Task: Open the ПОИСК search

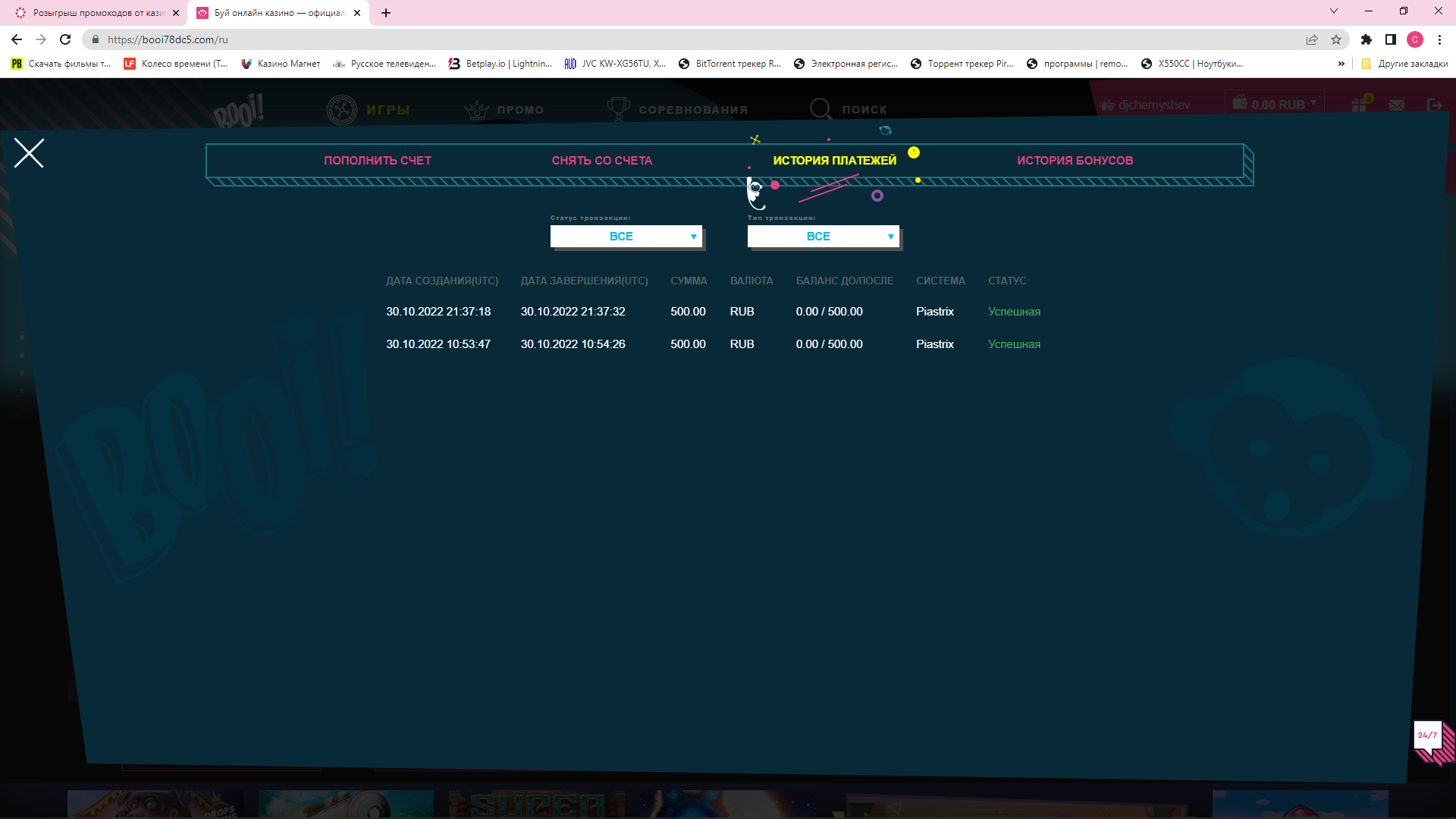Action: [848, 110]
